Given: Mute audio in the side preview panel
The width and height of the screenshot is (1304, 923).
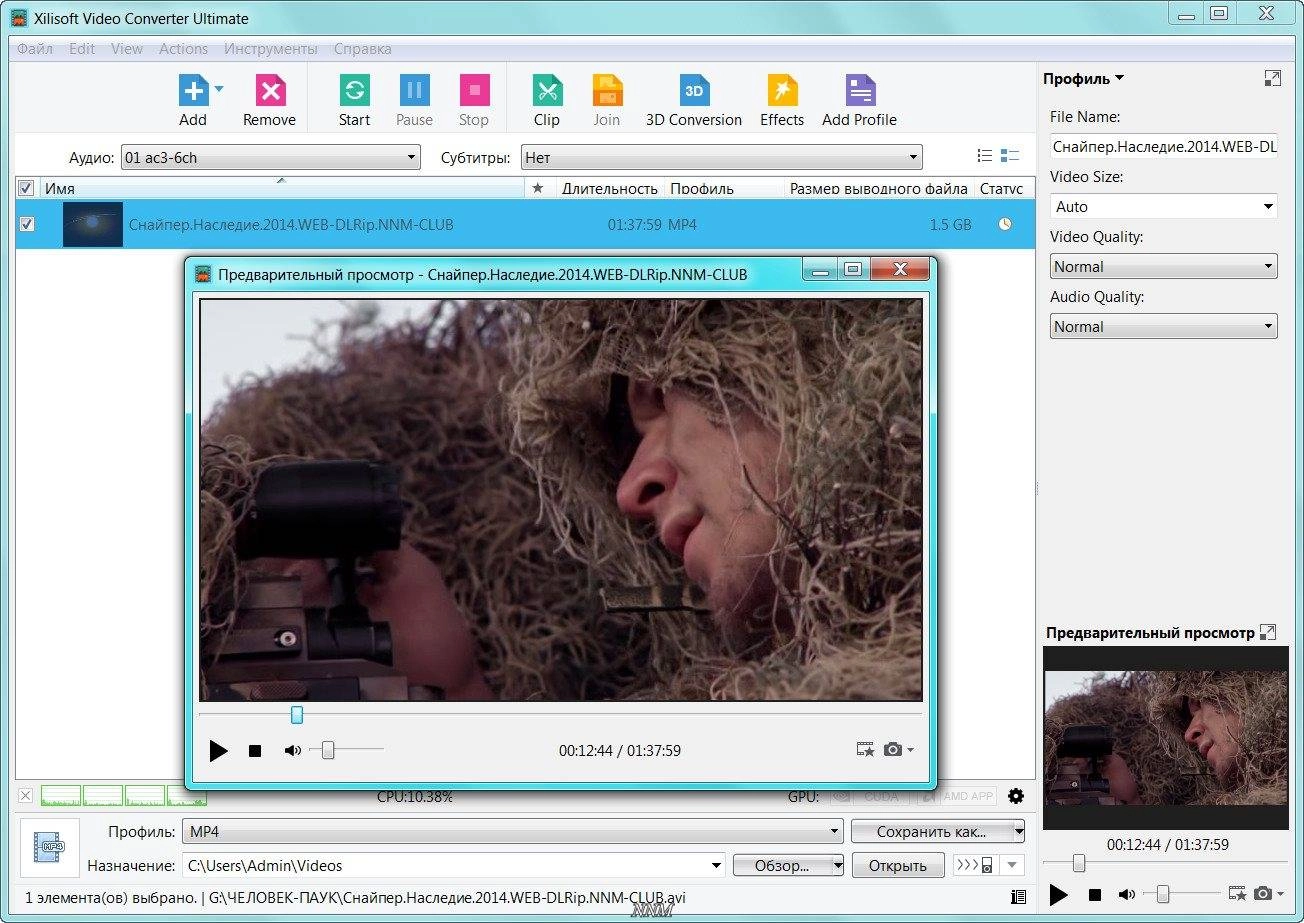Looking at the screenshot, I should pyautogui.click(x=1127, y=894).
